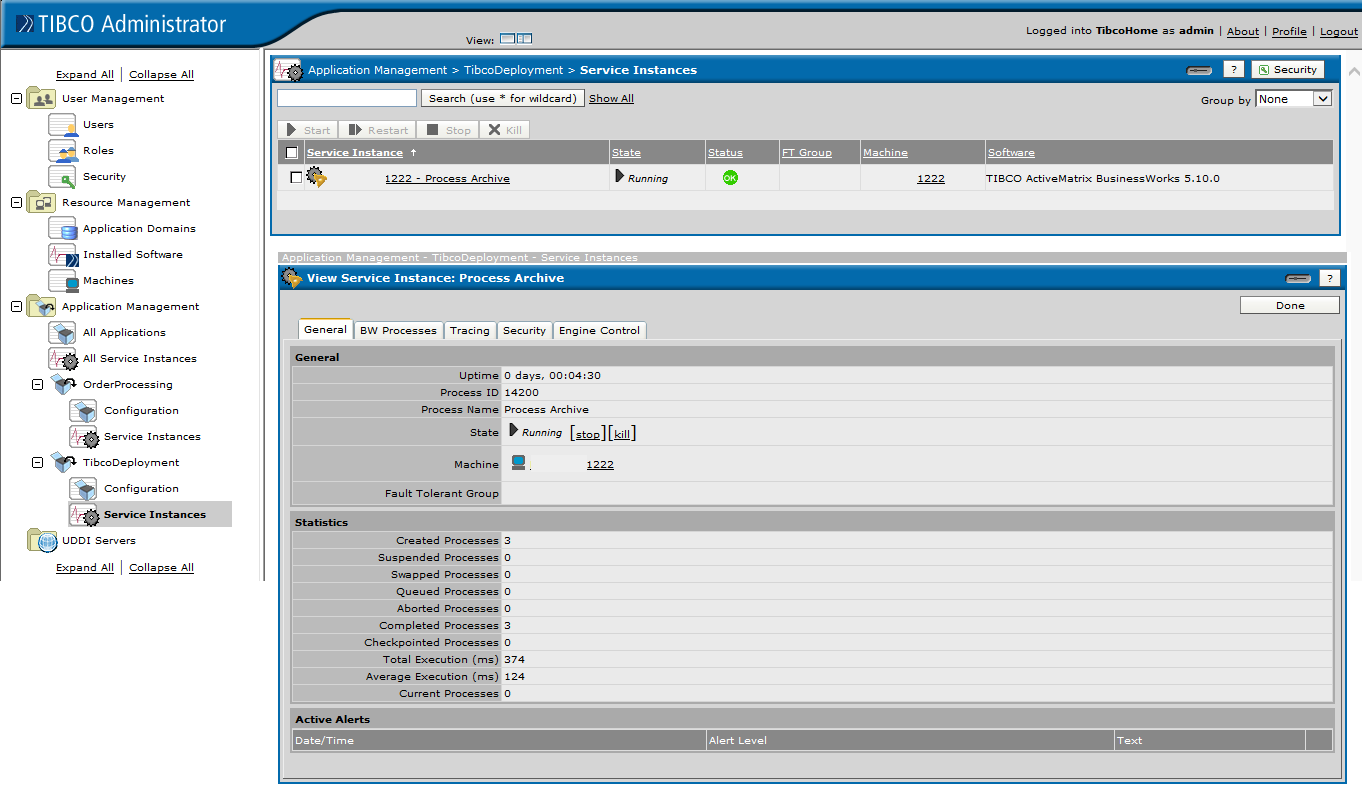Click inside the search text field
Viewport: 1362px width, 785px height.
click(x=346, y=98)
